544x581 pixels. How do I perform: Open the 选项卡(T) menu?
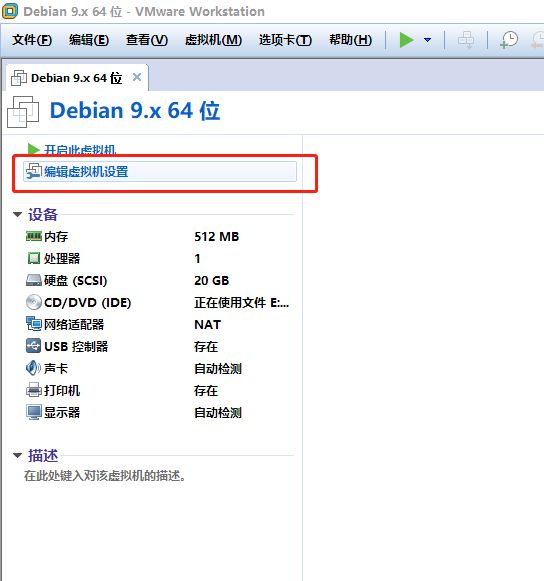click(285, 40)
